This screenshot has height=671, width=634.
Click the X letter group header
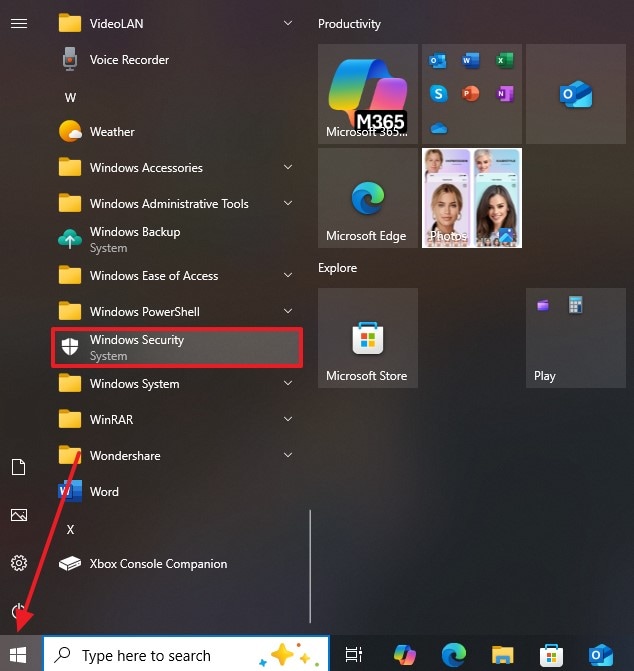[70, 529]
